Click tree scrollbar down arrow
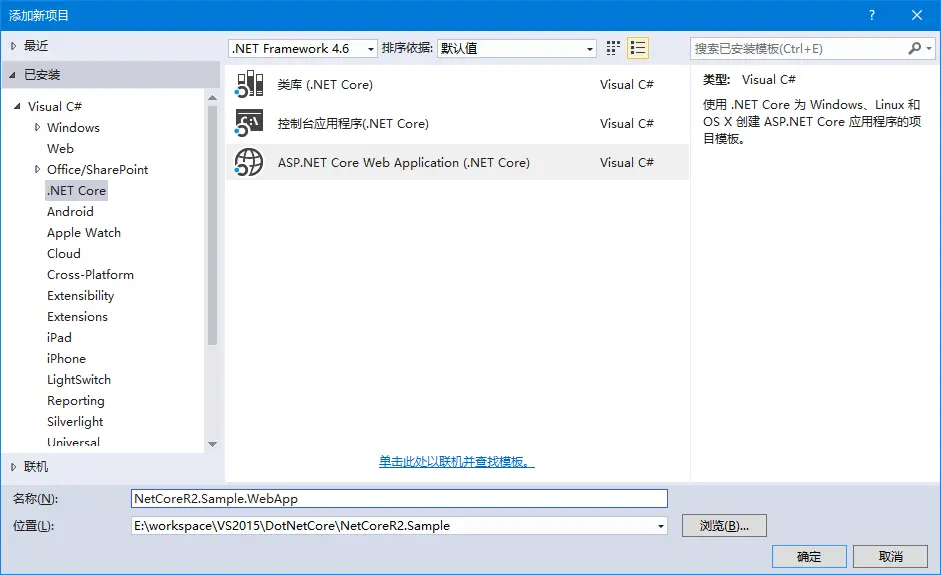Viewport: 941px width, 575px height. [212, 444]
